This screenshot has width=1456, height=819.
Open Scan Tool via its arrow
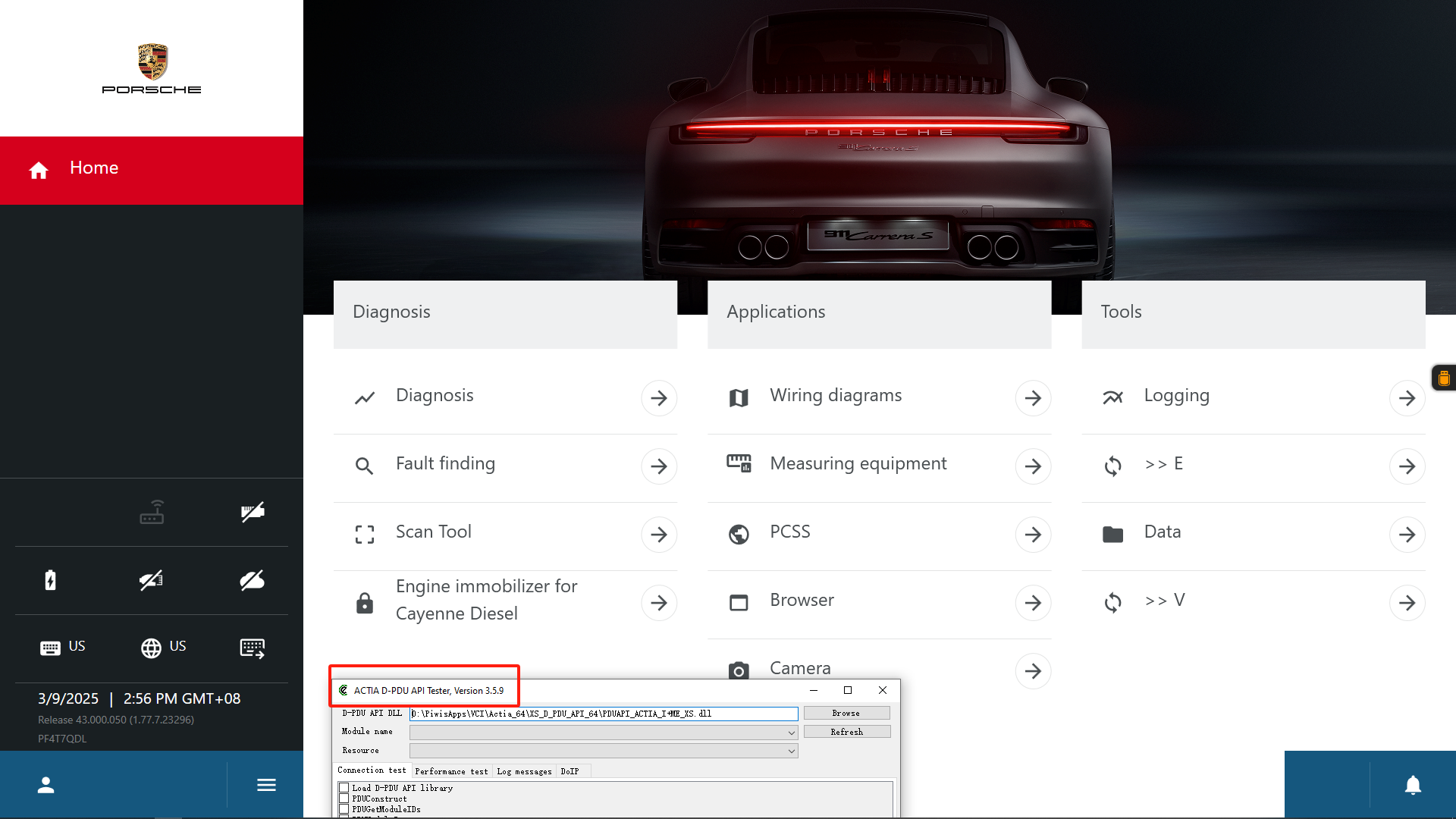pos(659,535)
